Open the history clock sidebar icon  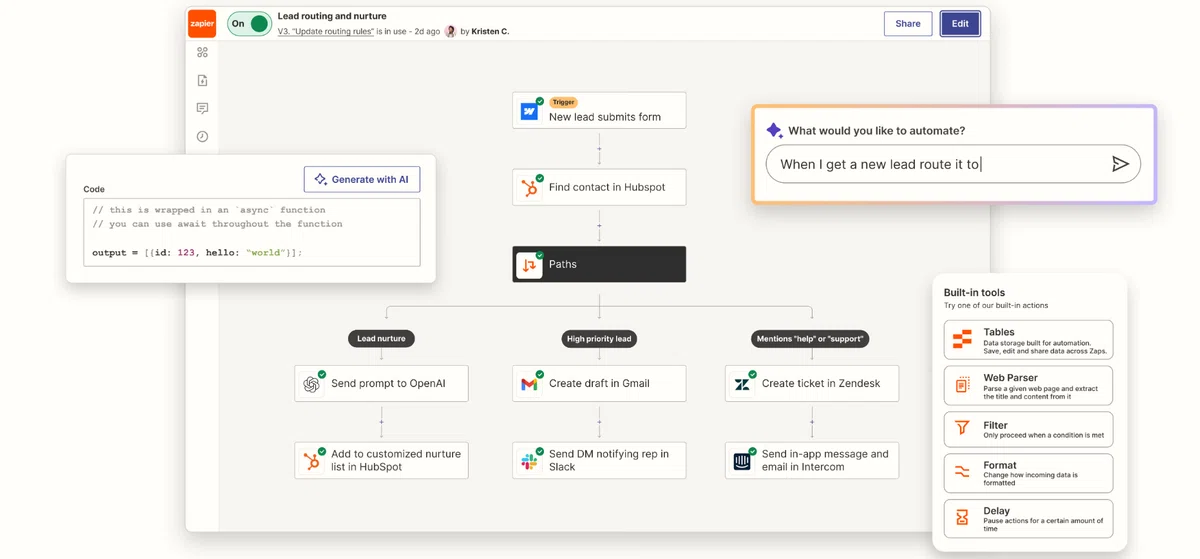(x=202, y=136)
